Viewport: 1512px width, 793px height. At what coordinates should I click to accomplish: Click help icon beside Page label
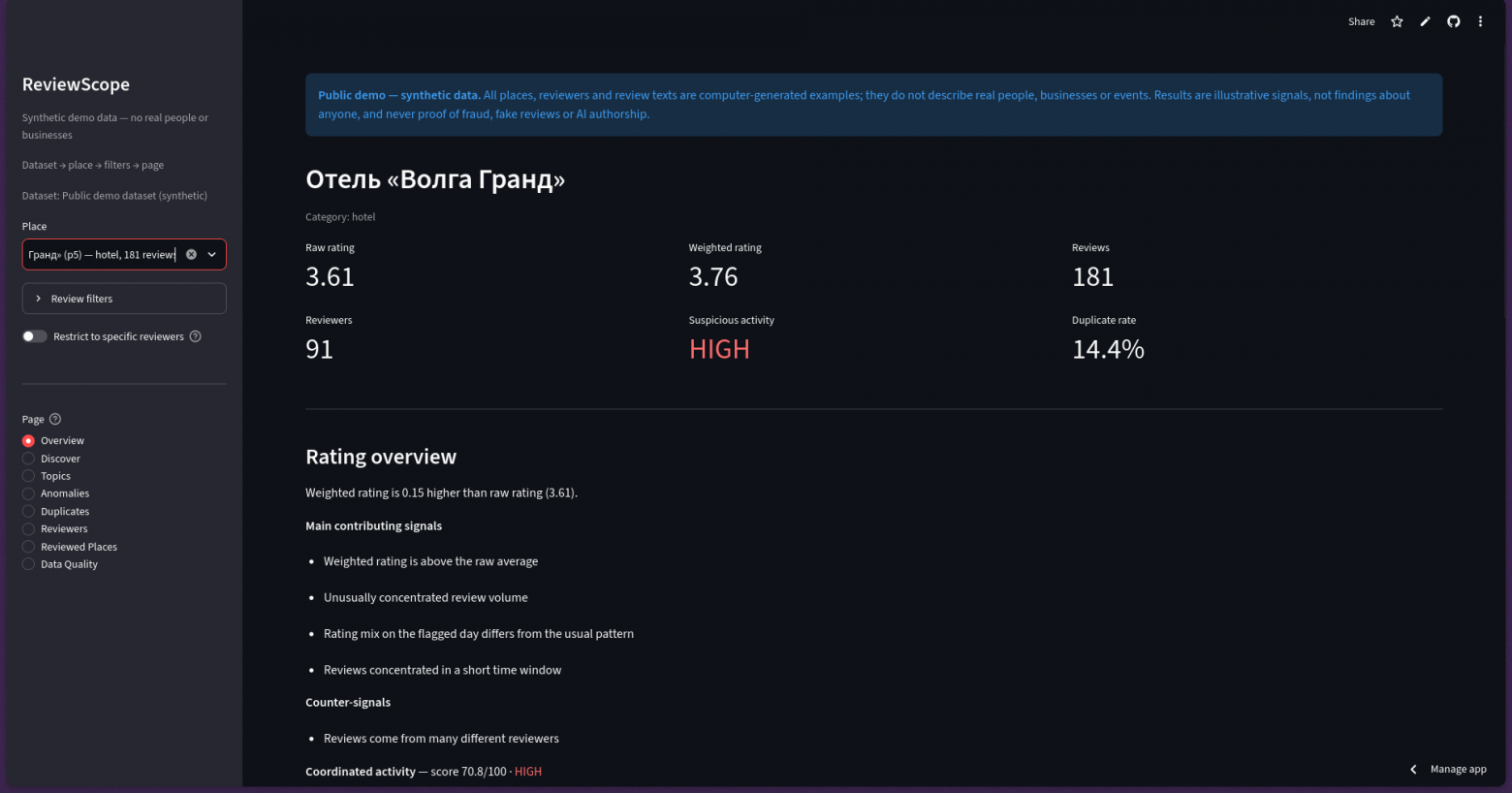(55, 419)
